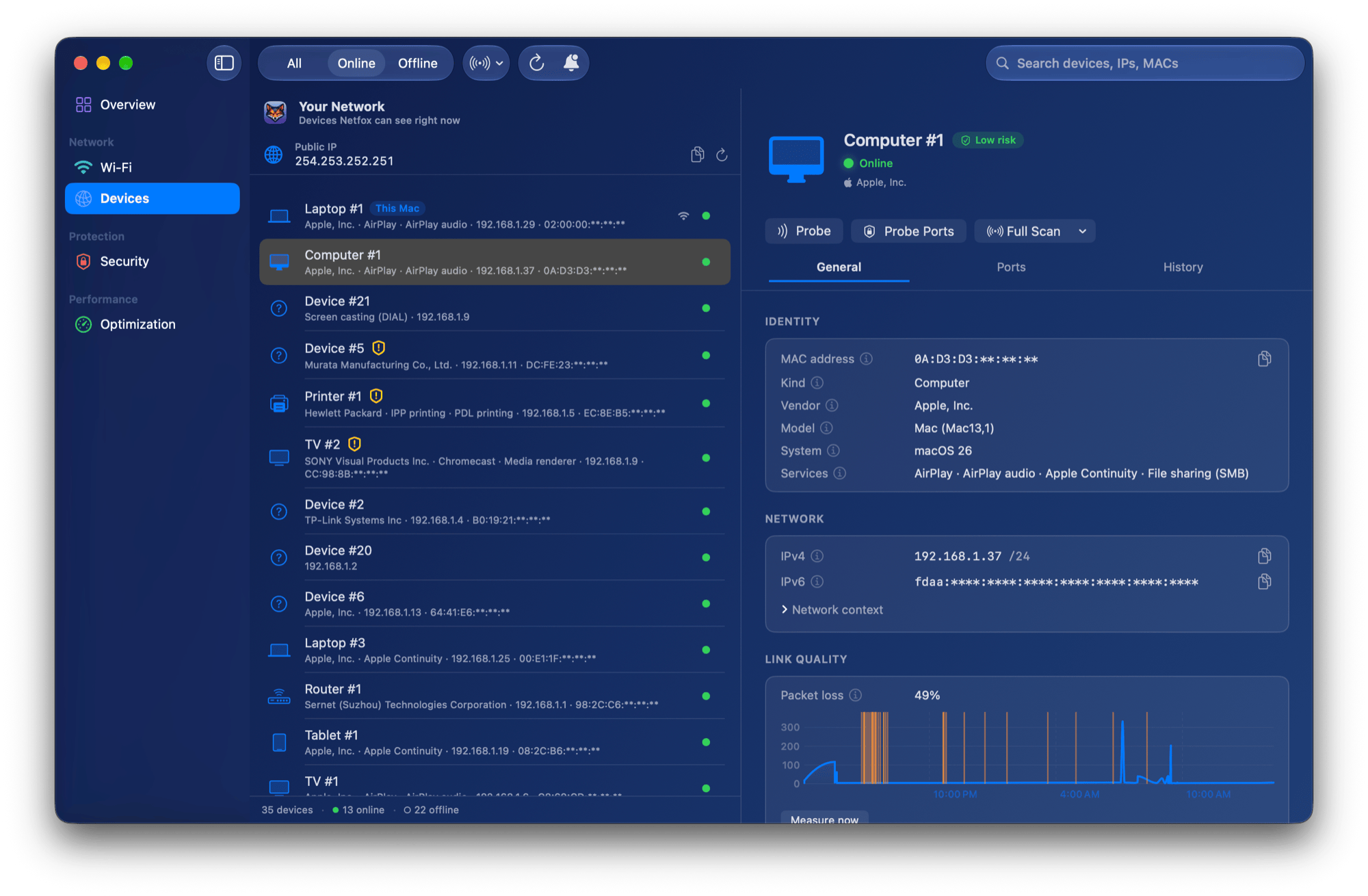Switch to the Ports tab
Image resolution: width=1368 pixels, height=896 pixels.
[1011, 267]
